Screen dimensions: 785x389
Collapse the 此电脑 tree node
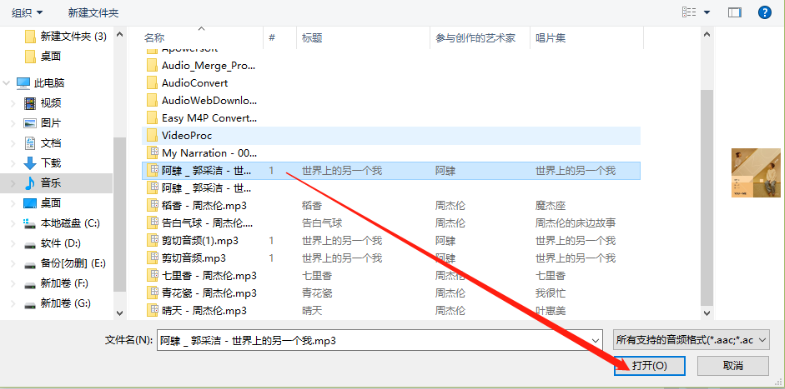tap(7, 83)
